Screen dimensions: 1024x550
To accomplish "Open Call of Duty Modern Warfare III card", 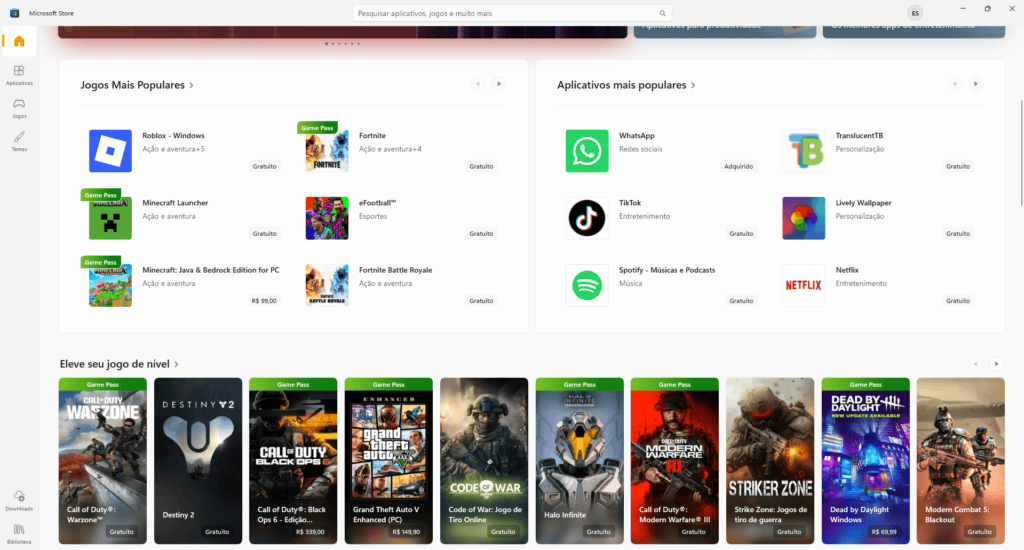I will click(x=675, y=461).
